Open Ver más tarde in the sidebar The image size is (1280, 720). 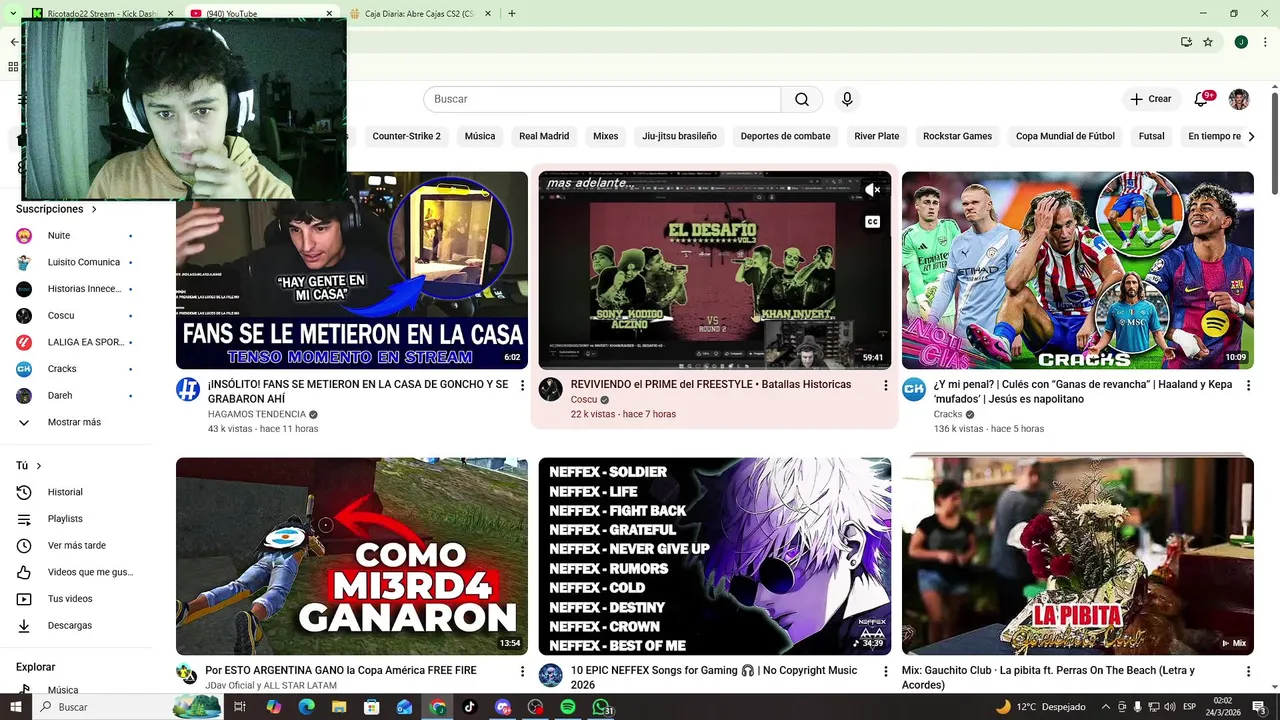click(76, 546)
